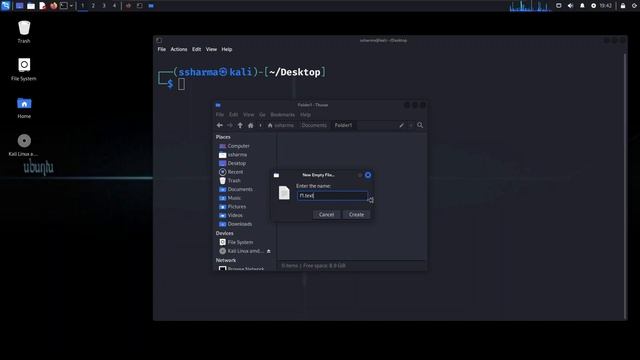The image size is (640, 360).
Task: Click the panel clock showing the time
Action: (605, 6)
